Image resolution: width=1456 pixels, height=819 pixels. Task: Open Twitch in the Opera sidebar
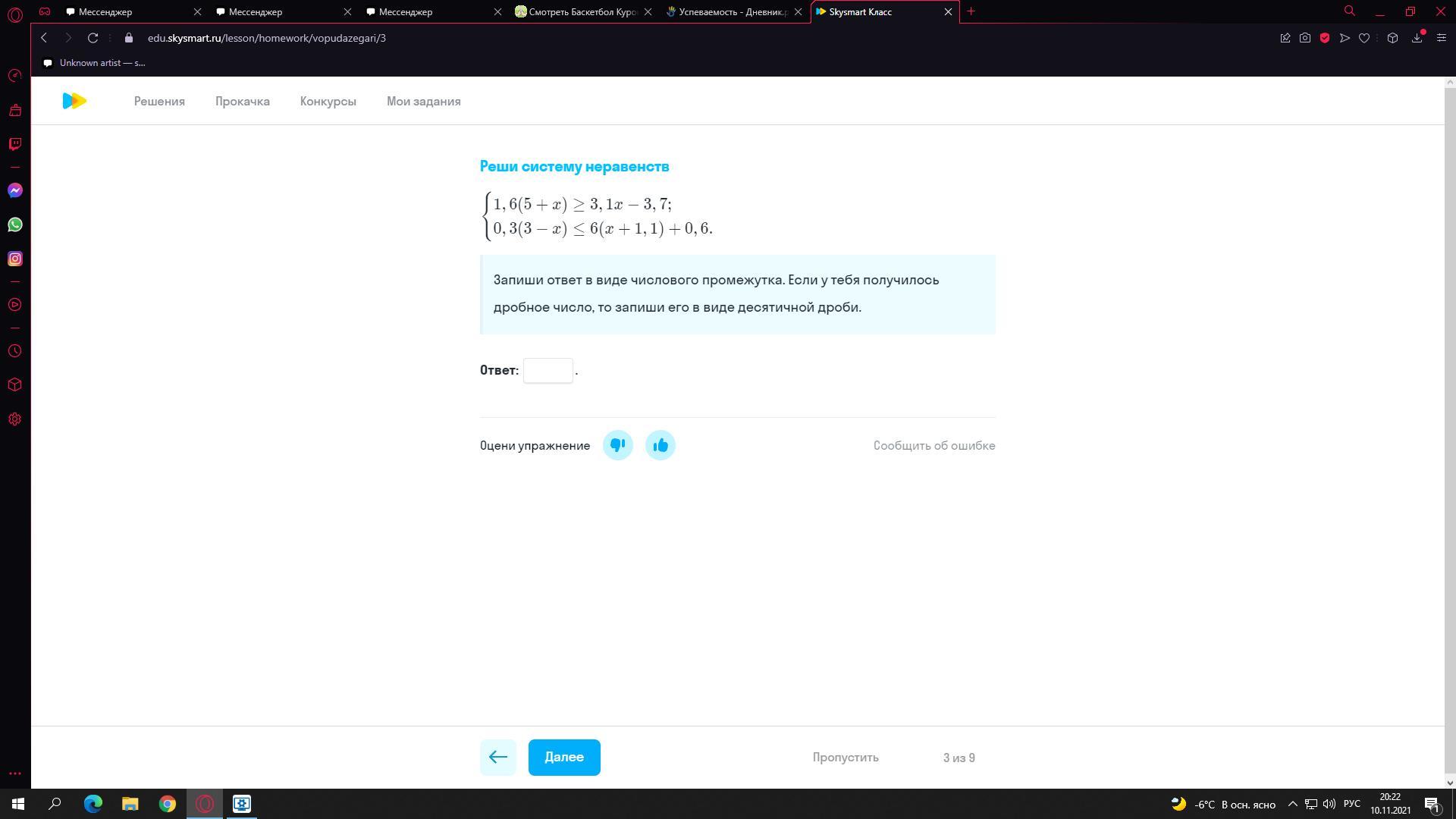[15, 144]
